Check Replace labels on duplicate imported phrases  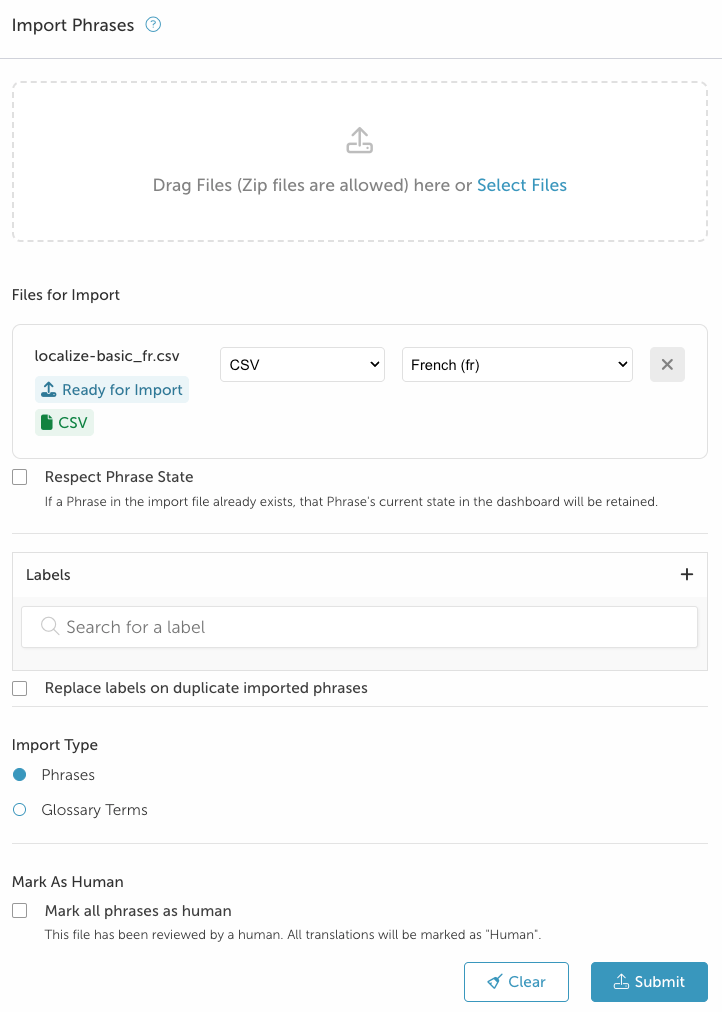[20, 688]
